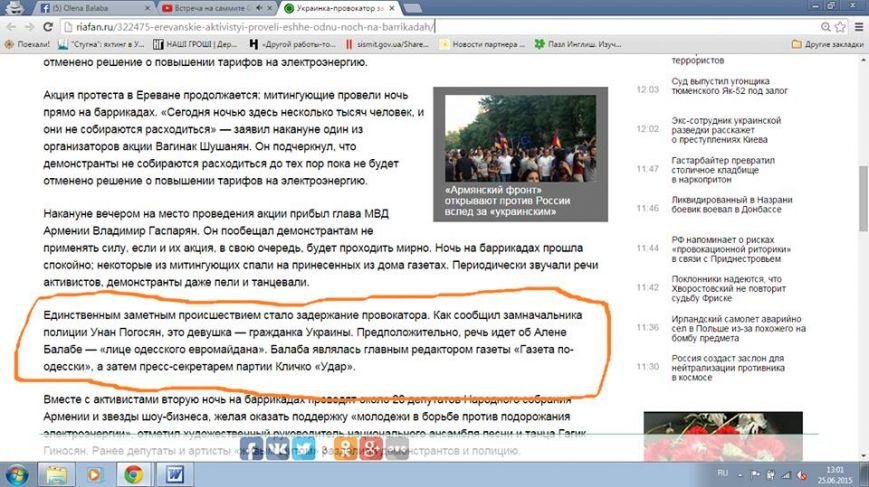Select the 'Украинка-провокатор' tab
This screenshot has height=487, width=869.
(x=339, y=8)
